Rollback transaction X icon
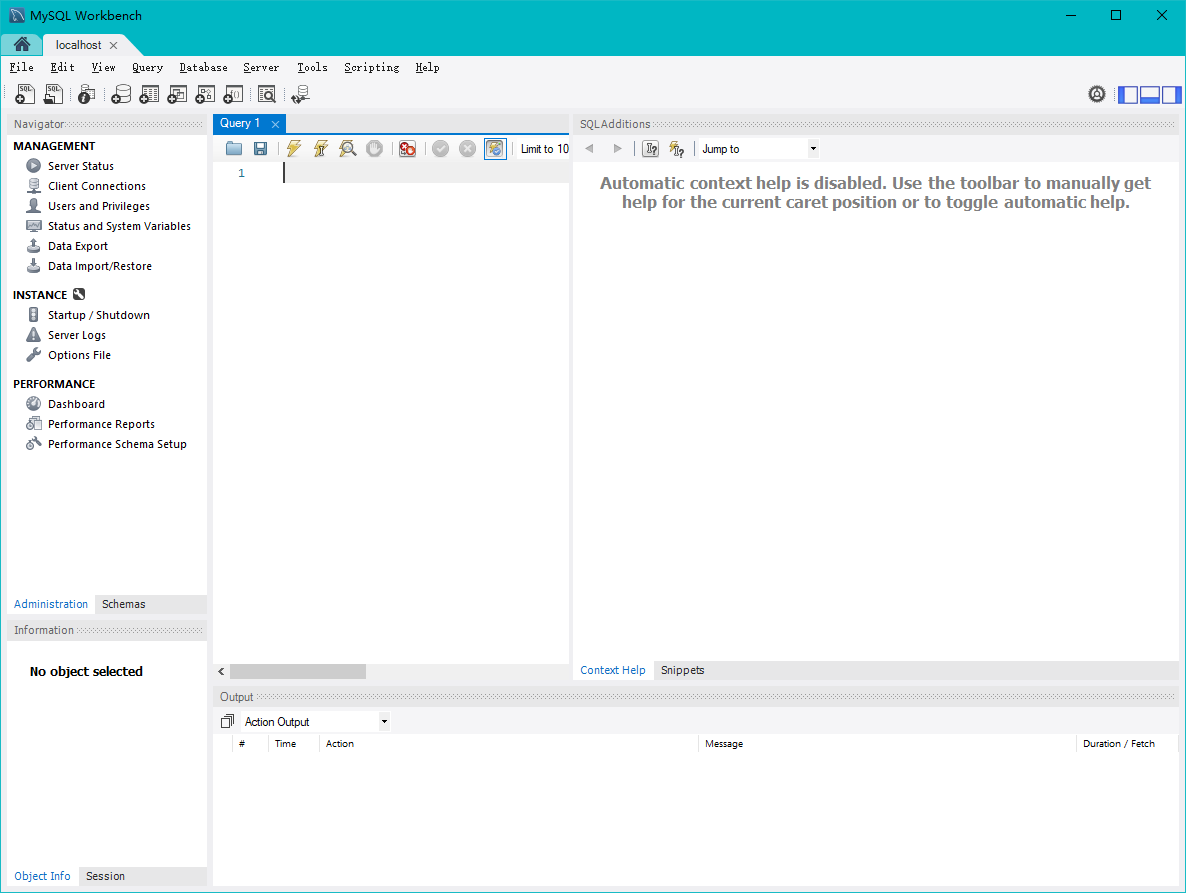 (467, 149)
